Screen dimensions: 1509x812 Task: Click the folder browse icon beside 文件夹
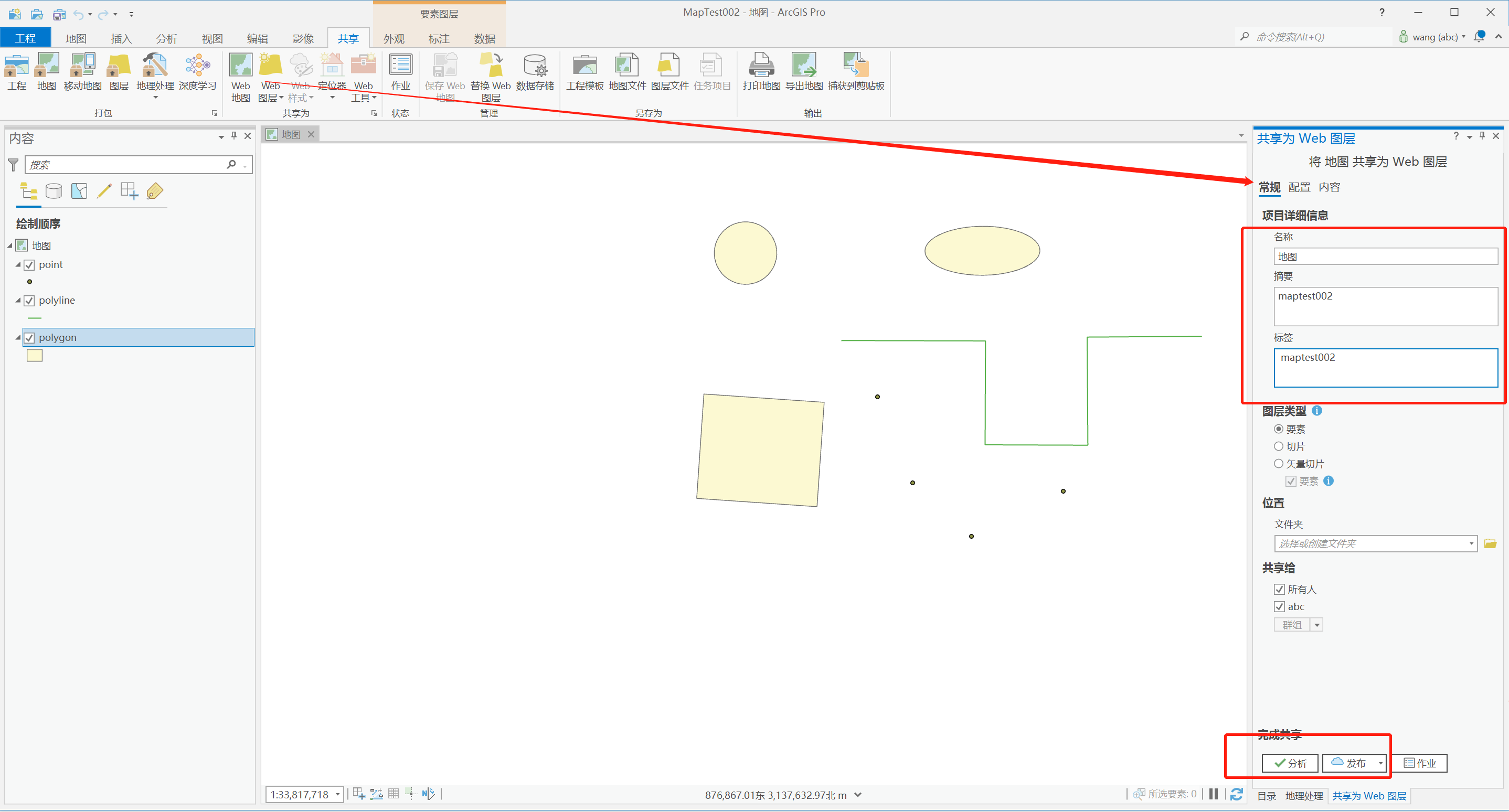coord(1490,543)
